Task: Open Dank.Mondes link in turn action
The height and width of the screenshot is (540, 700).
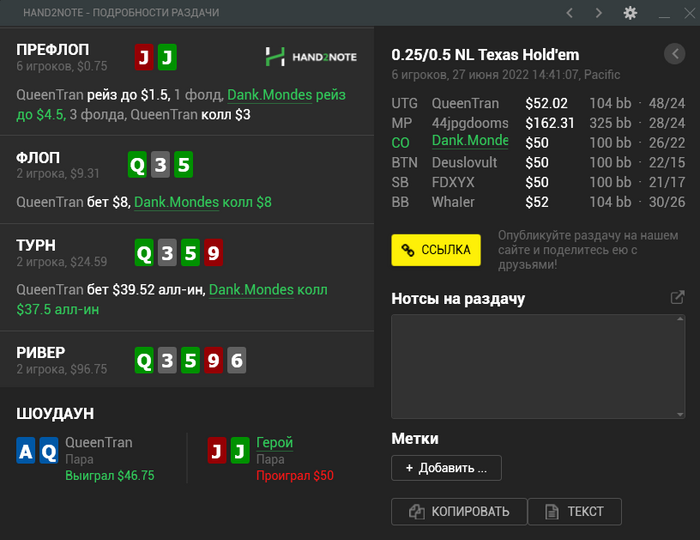Action: (251, 290)
